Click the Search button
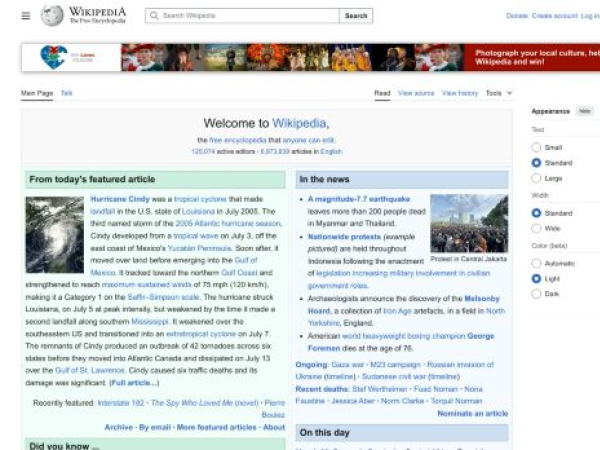Viewport: 600px width, 450px height. 356,16
